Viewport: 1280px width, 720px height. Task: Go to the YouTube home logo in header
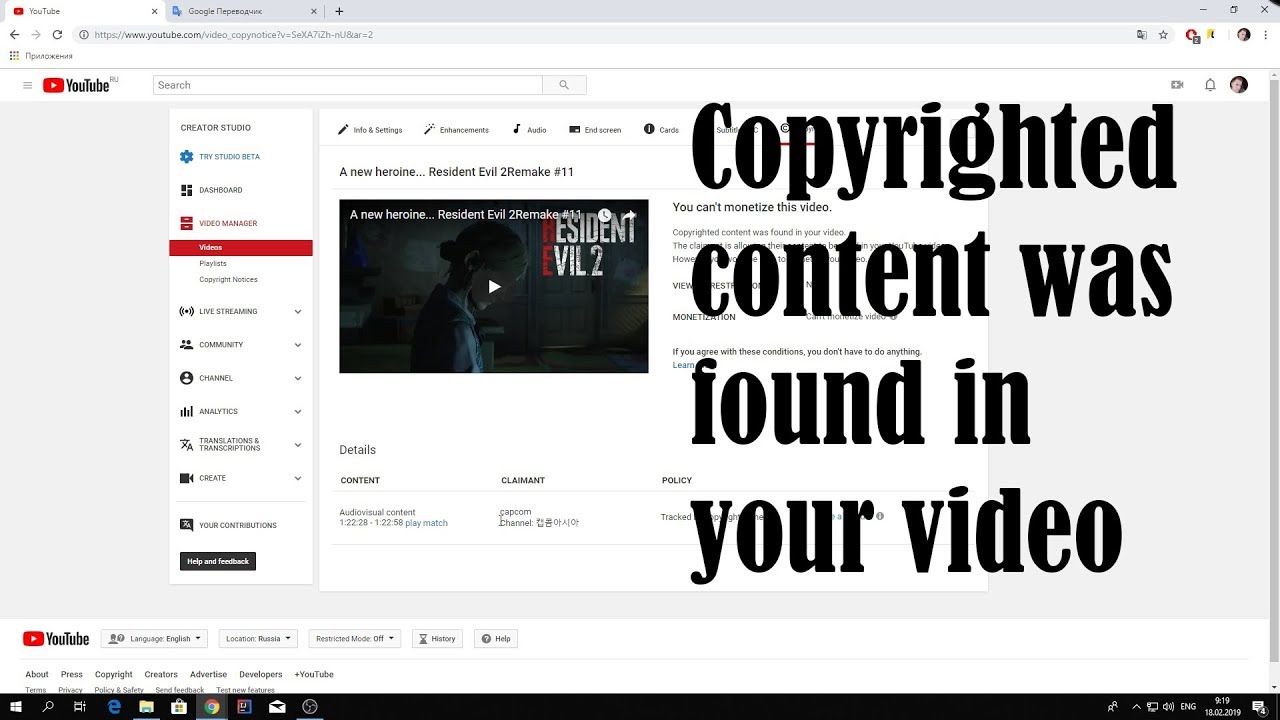(x=78, y=85)
